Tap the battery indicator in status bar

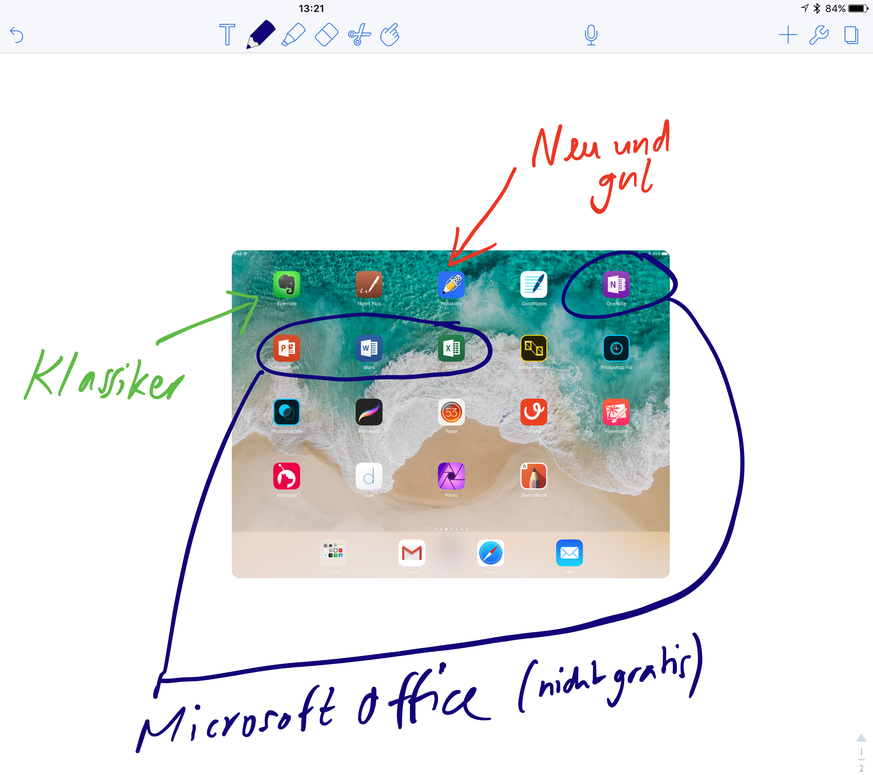click(856, 8)
